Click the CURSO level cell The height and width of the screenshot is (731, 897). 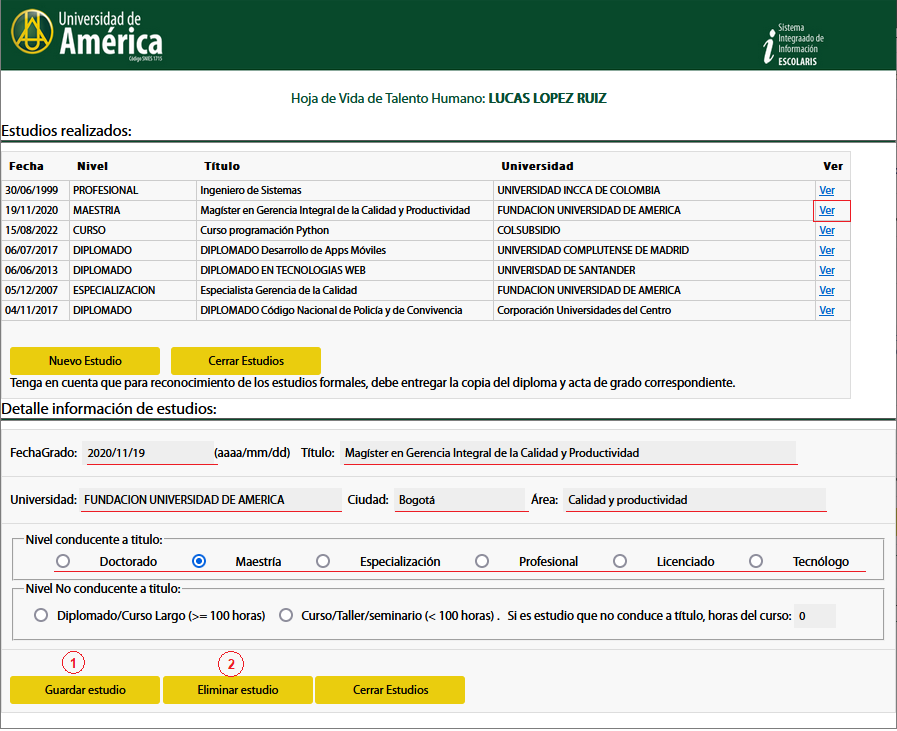pos(133,231)
